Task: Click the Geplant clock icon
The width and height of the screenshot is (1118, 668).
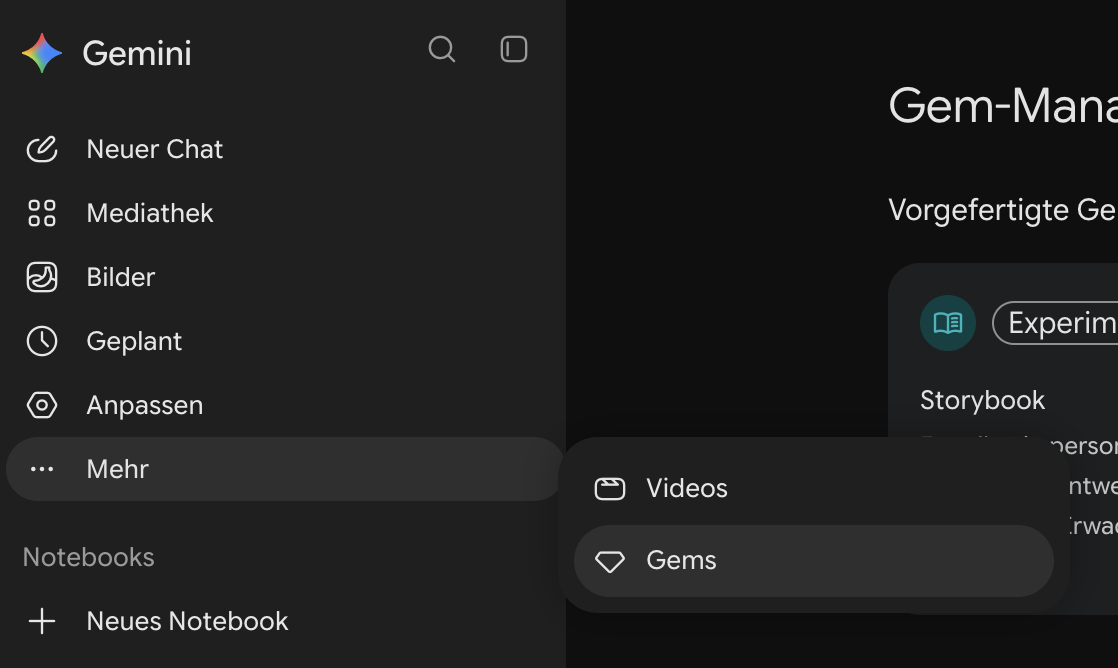Action: 42,341
